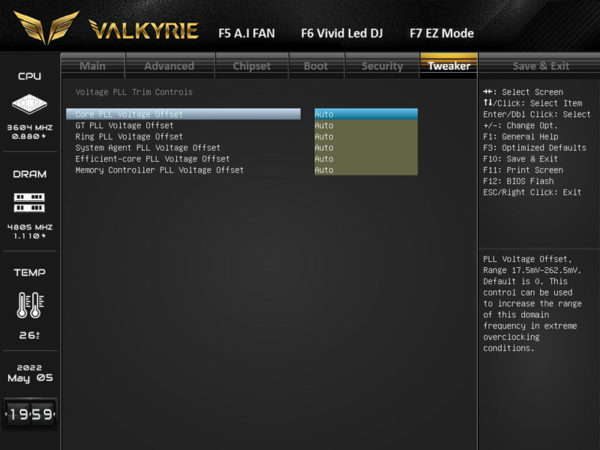The width and height of the screenshot is (600, 450).
Task: Open Auto value for GT PLL Voltage
Action: 366,126
